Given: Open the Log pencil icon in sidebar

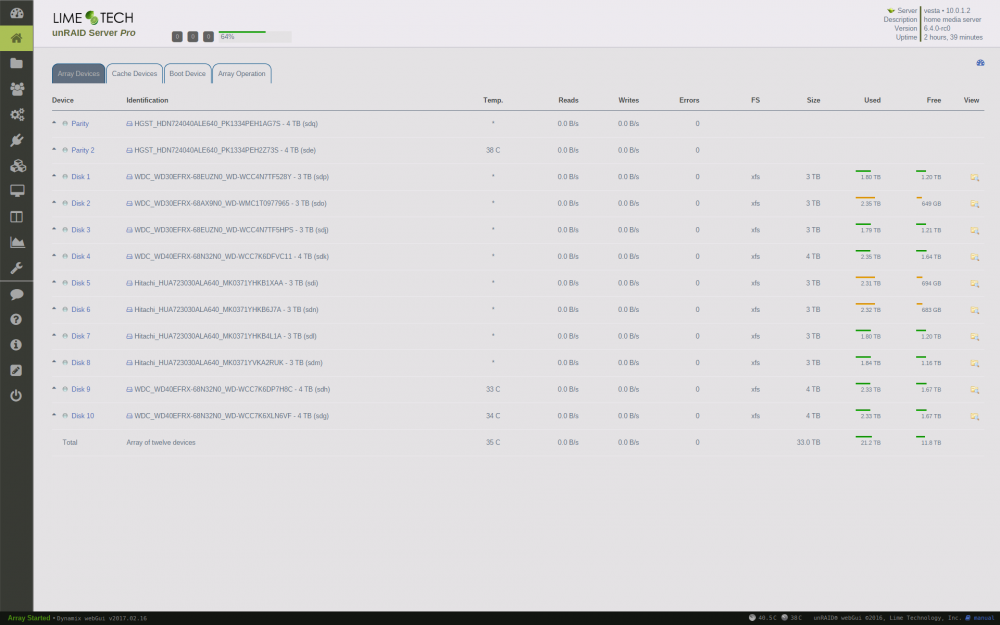Looking at the screenshot, I should (x=17, y=371).
